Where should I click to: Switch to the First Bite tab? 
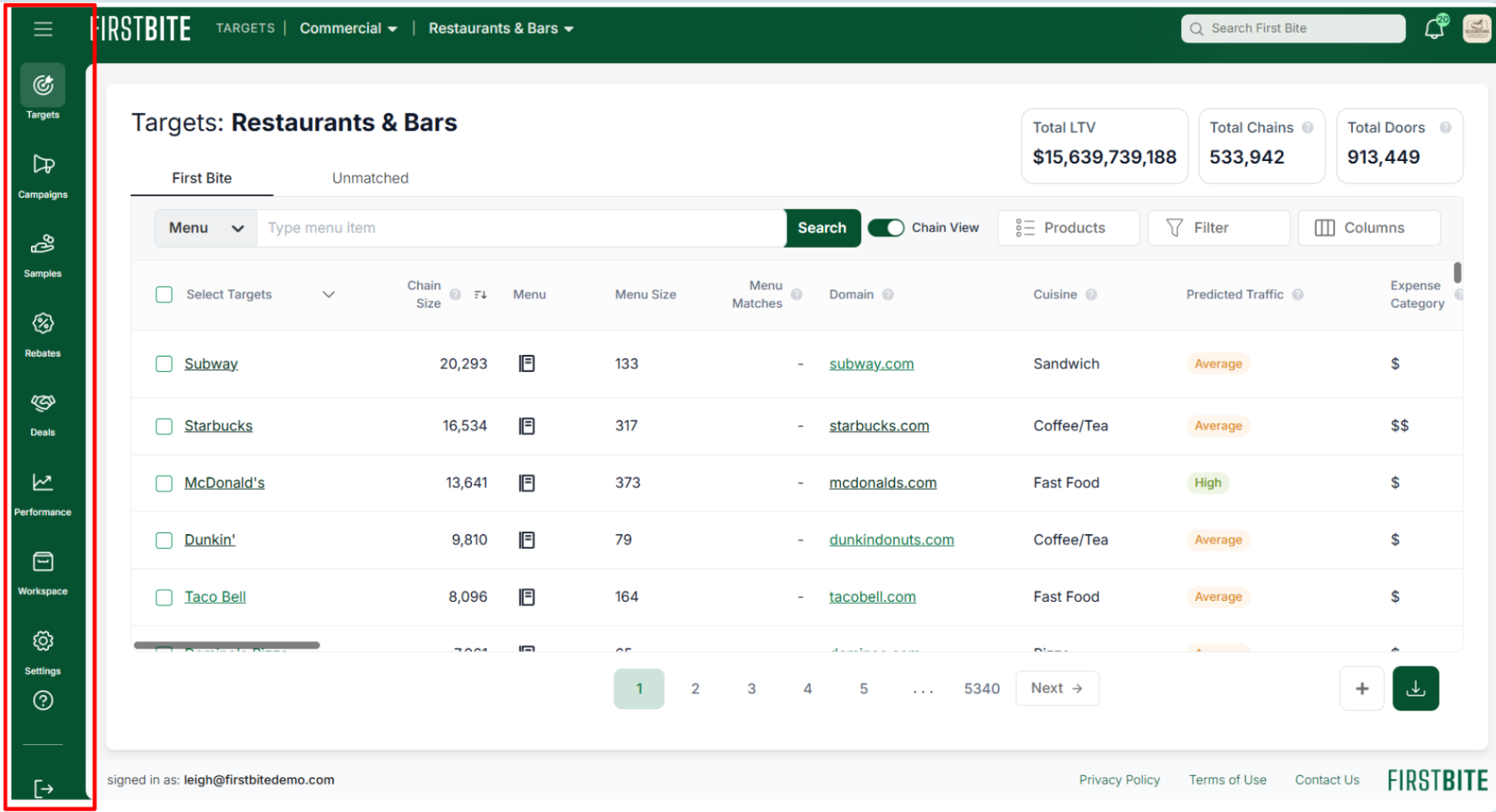pyautogui.click(x=202, y=178)
